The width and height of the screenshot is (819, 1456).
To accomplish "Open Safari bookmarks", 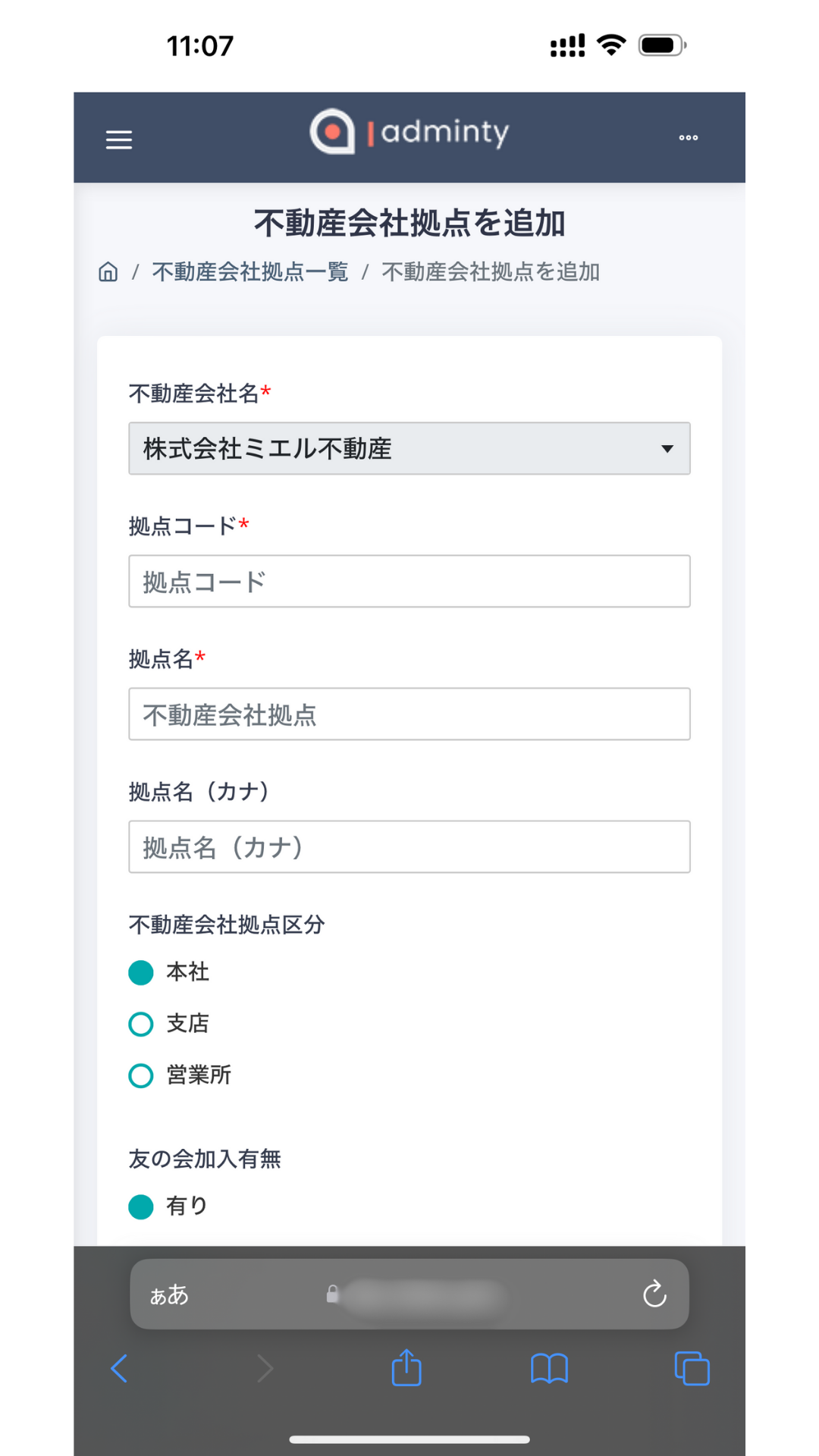I will coord(549,1369).
